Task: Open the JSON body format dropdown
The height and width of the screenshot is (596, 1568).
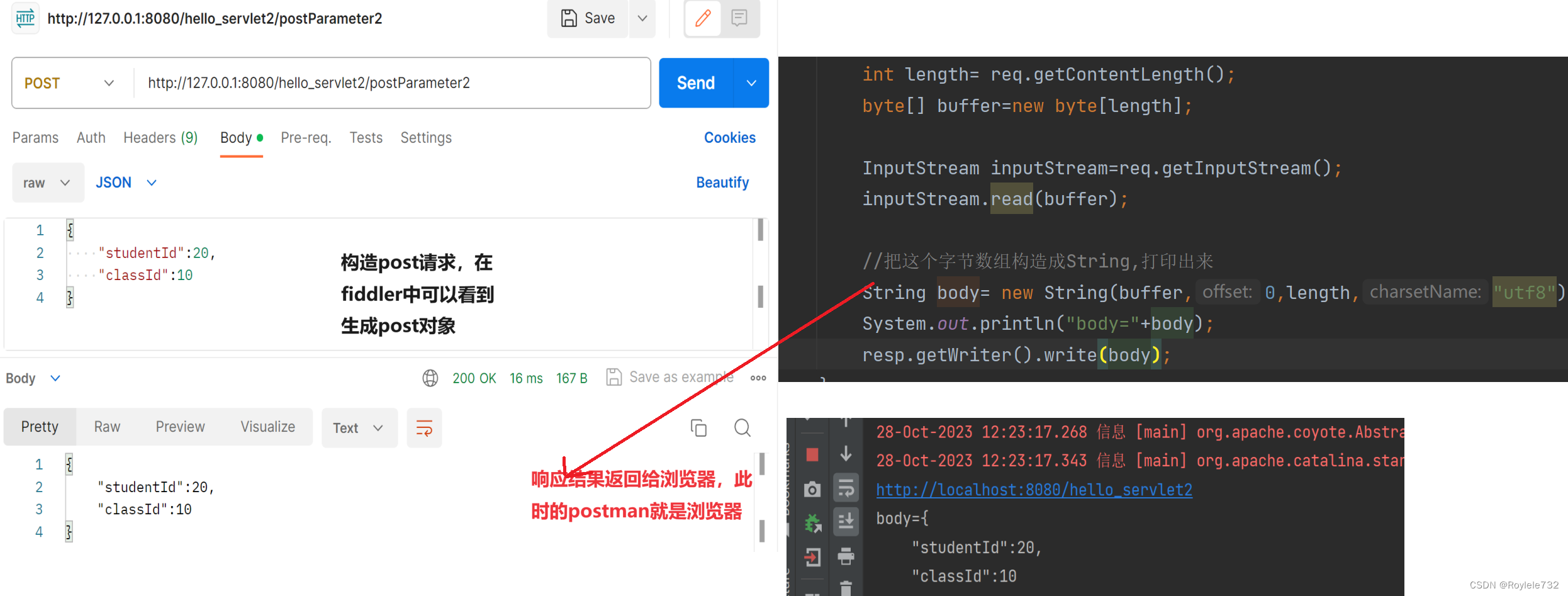Action: point(125,182)
